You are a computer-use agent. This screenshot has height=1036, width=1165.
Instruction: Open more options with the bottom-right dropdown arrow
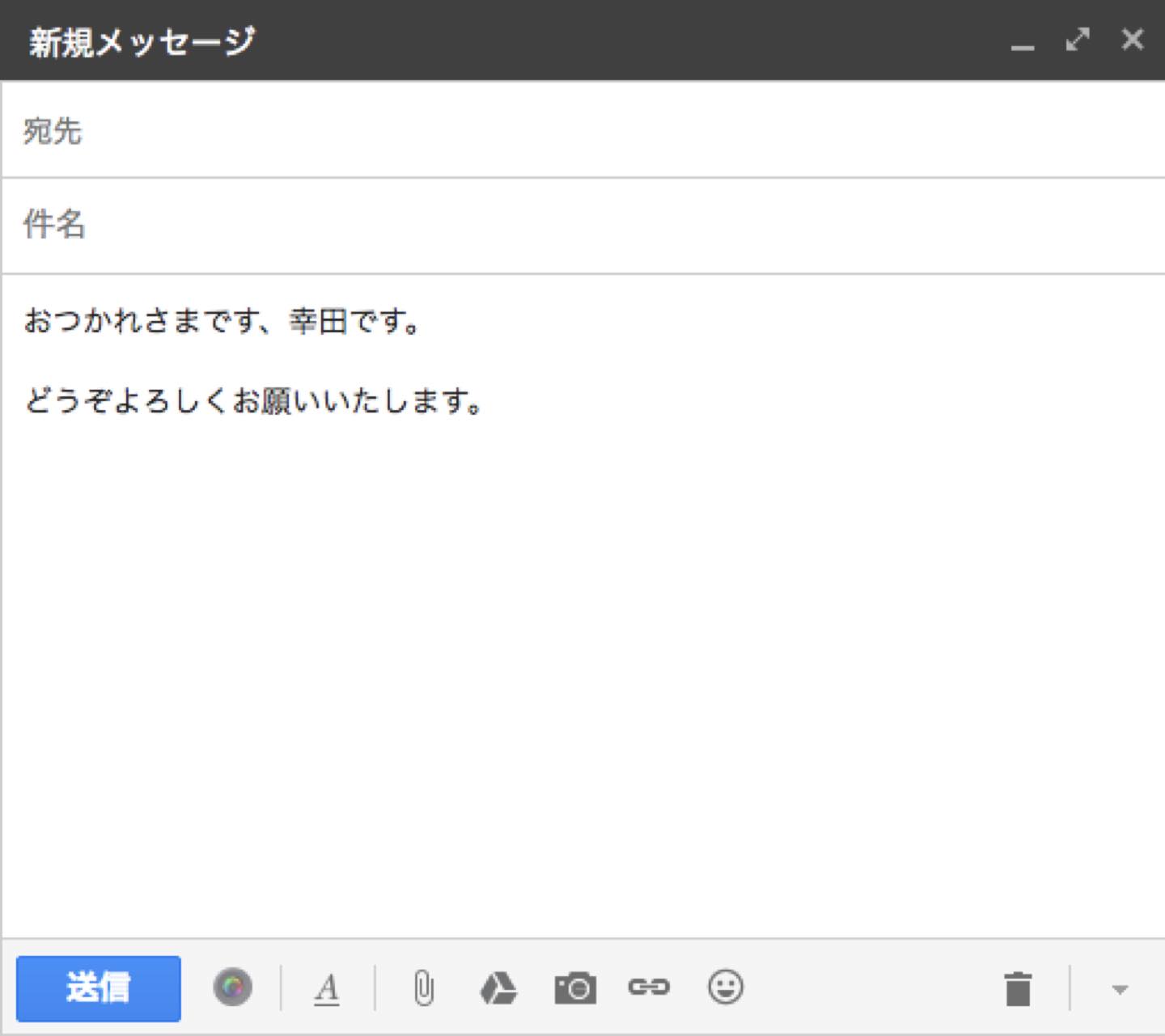(x=1120, y=989)
